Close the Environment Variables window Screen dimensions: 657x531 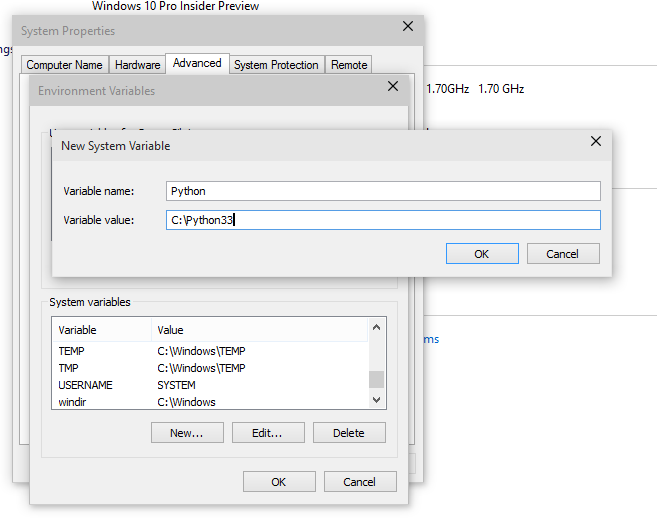(x=393, y=86)
